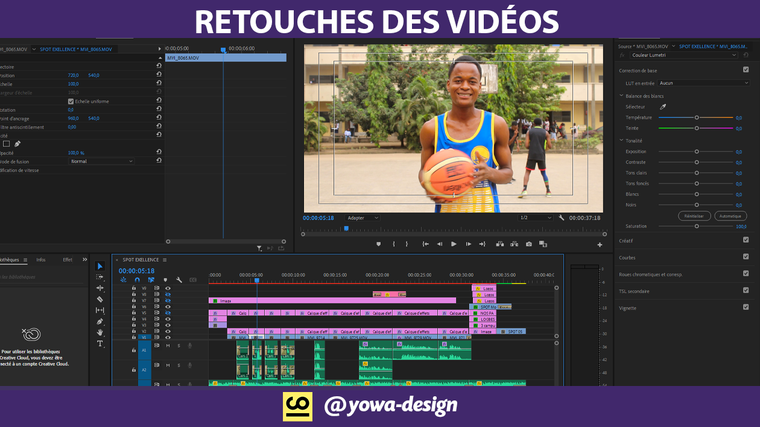Open playback resolution 1/2 dropdown

point(535,218)
